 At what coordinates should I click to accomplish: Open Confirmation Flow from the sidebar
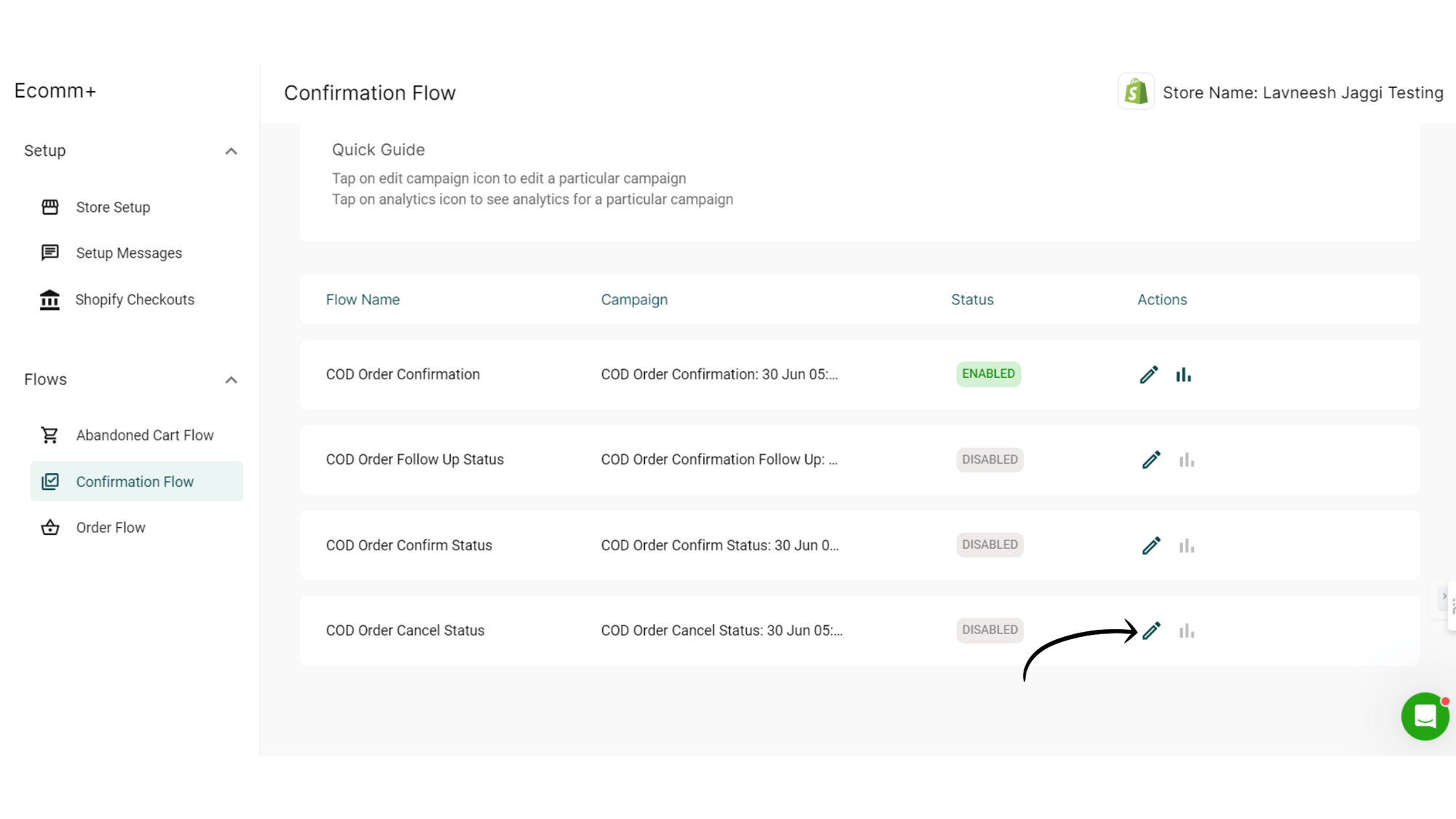[135, 481]
